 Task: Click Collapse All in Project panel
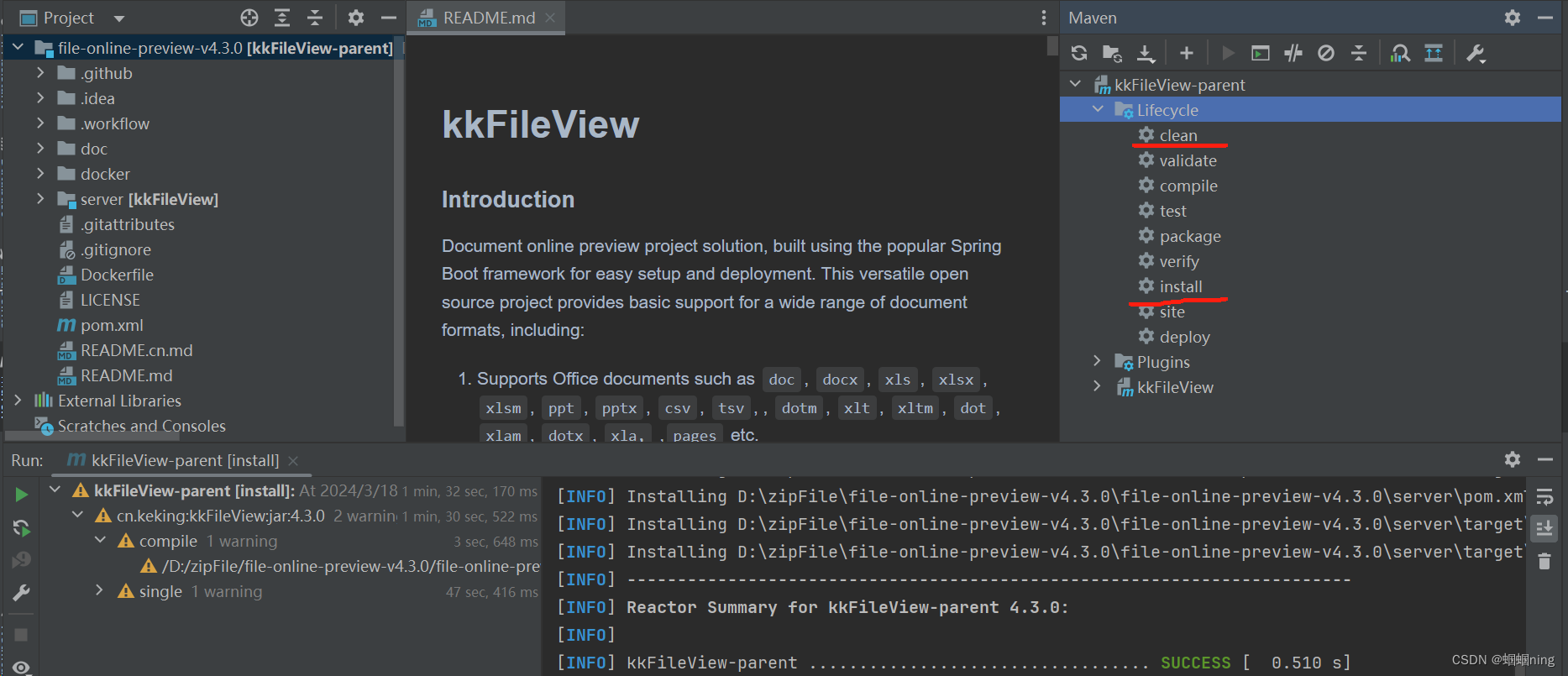(315, 18)
